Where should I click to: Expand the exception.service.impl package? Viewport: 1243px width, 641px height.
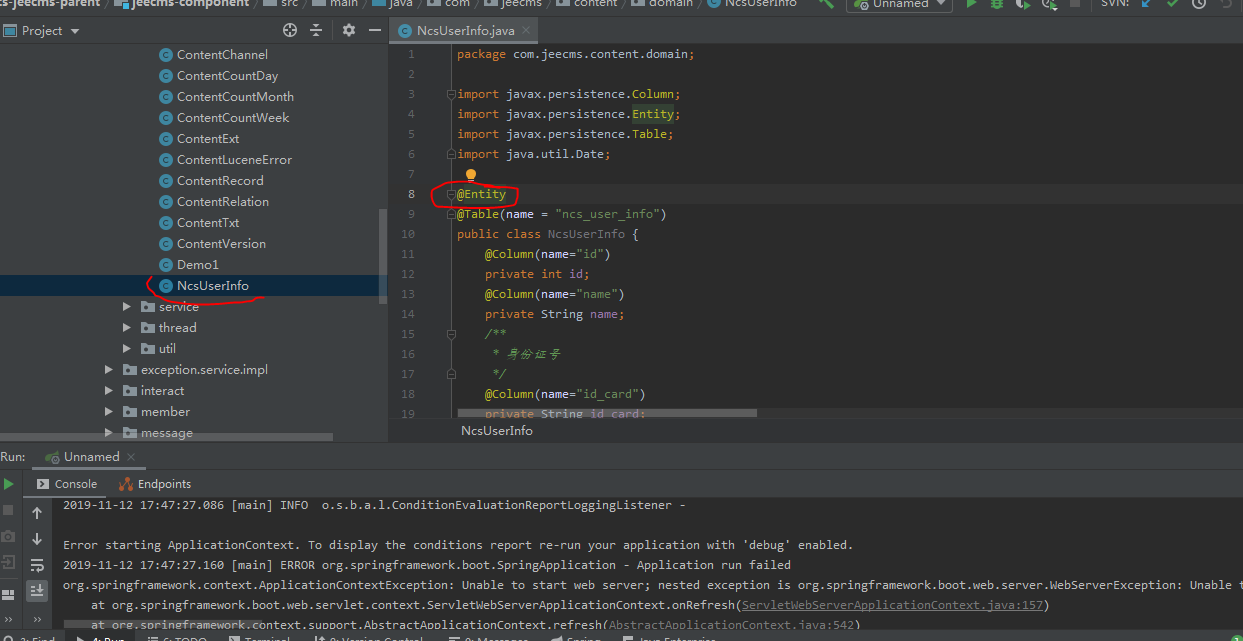109,370
